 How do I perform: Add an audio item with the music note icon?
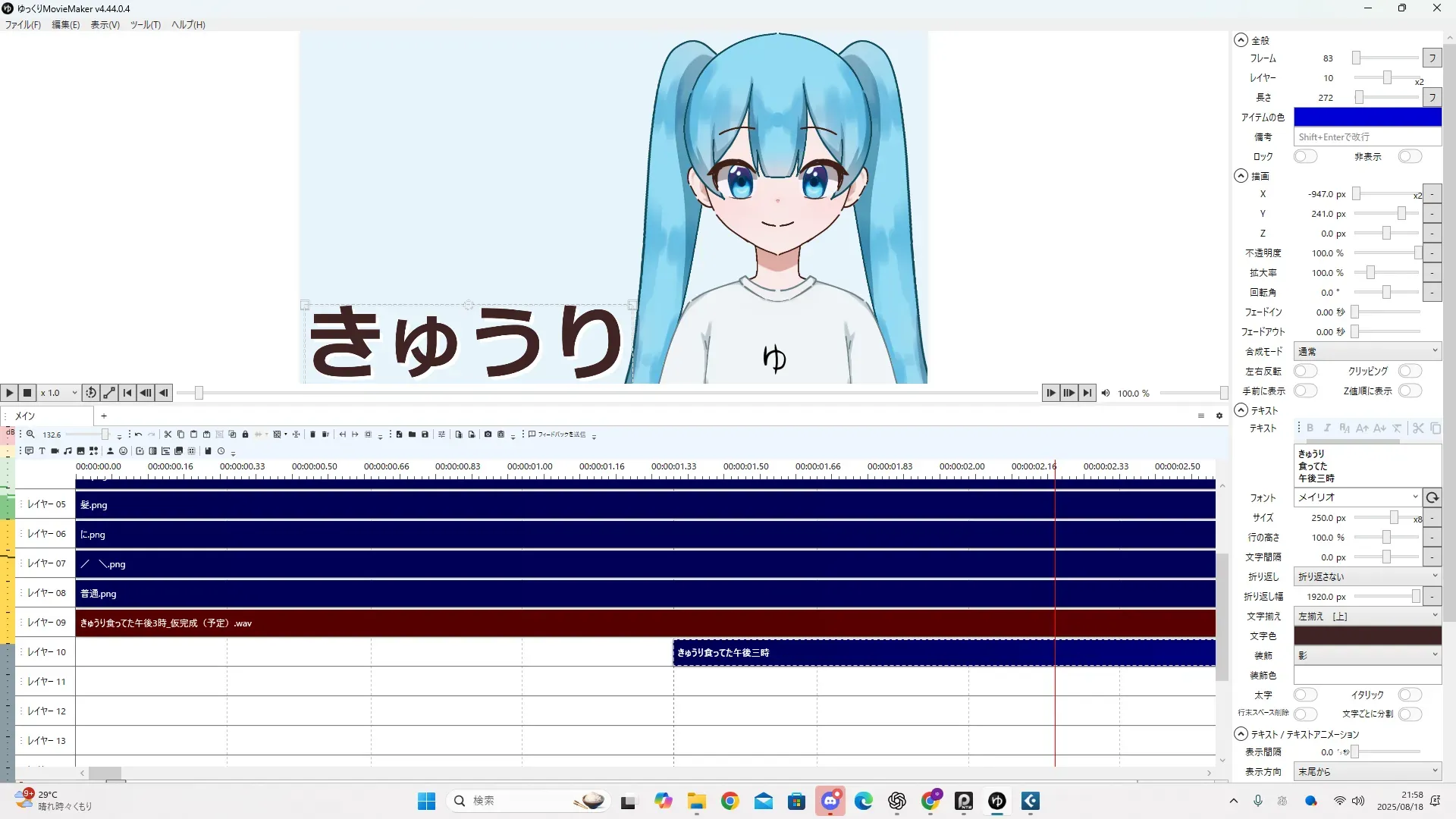pos(67,450)
